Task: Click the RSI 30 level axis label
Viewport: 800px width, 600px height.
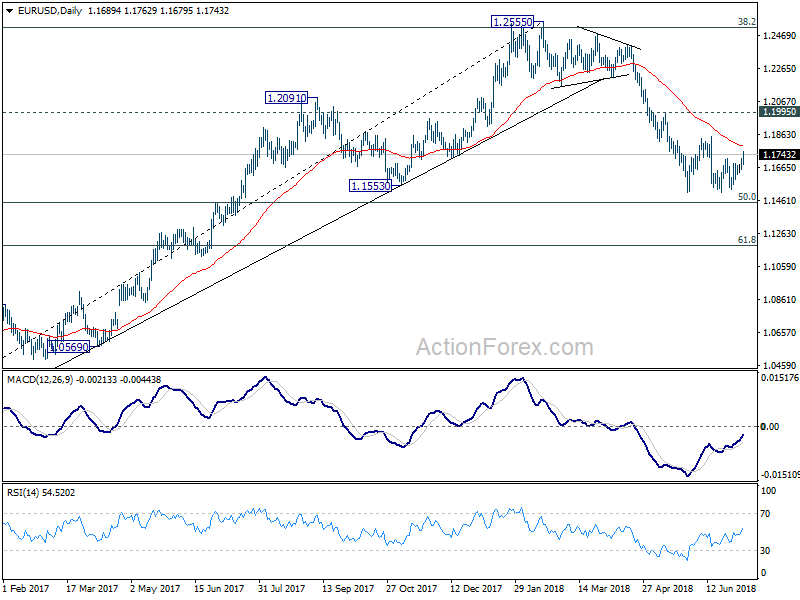Action: 765,551
